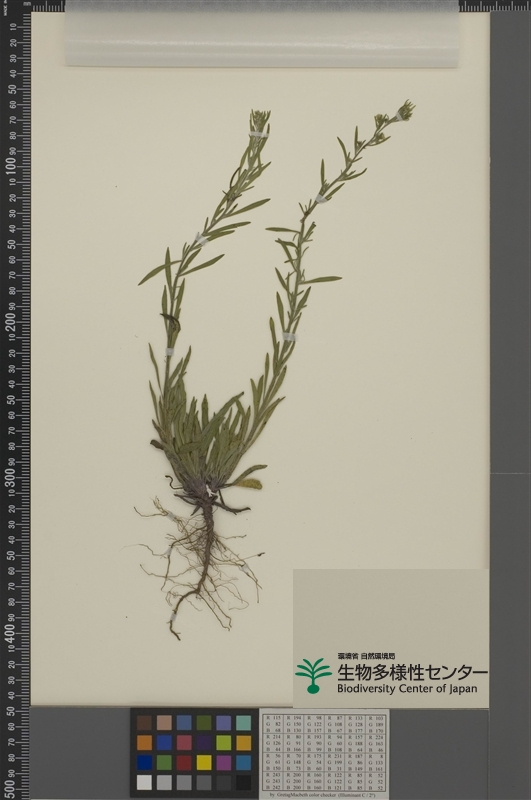Pick the cyan blue swatch ending the third row

click(x=244, y=763)
